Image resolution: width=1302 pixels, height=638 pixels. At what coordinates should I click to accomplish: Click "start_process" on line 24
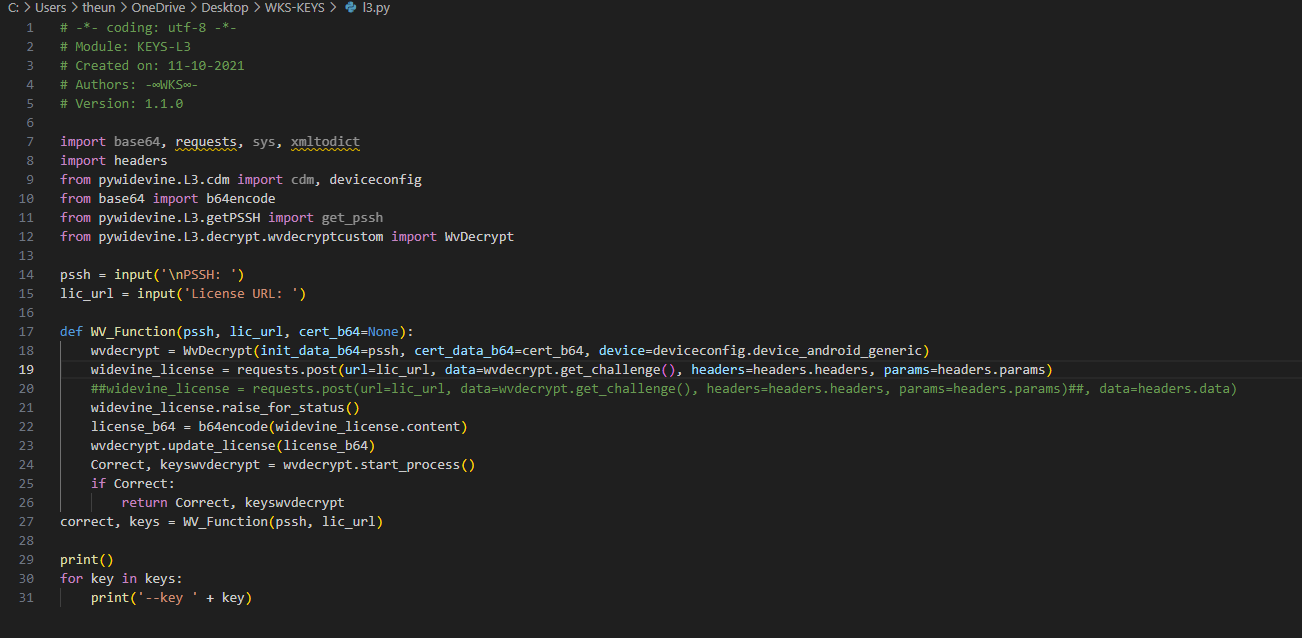[x=410, y=465]
